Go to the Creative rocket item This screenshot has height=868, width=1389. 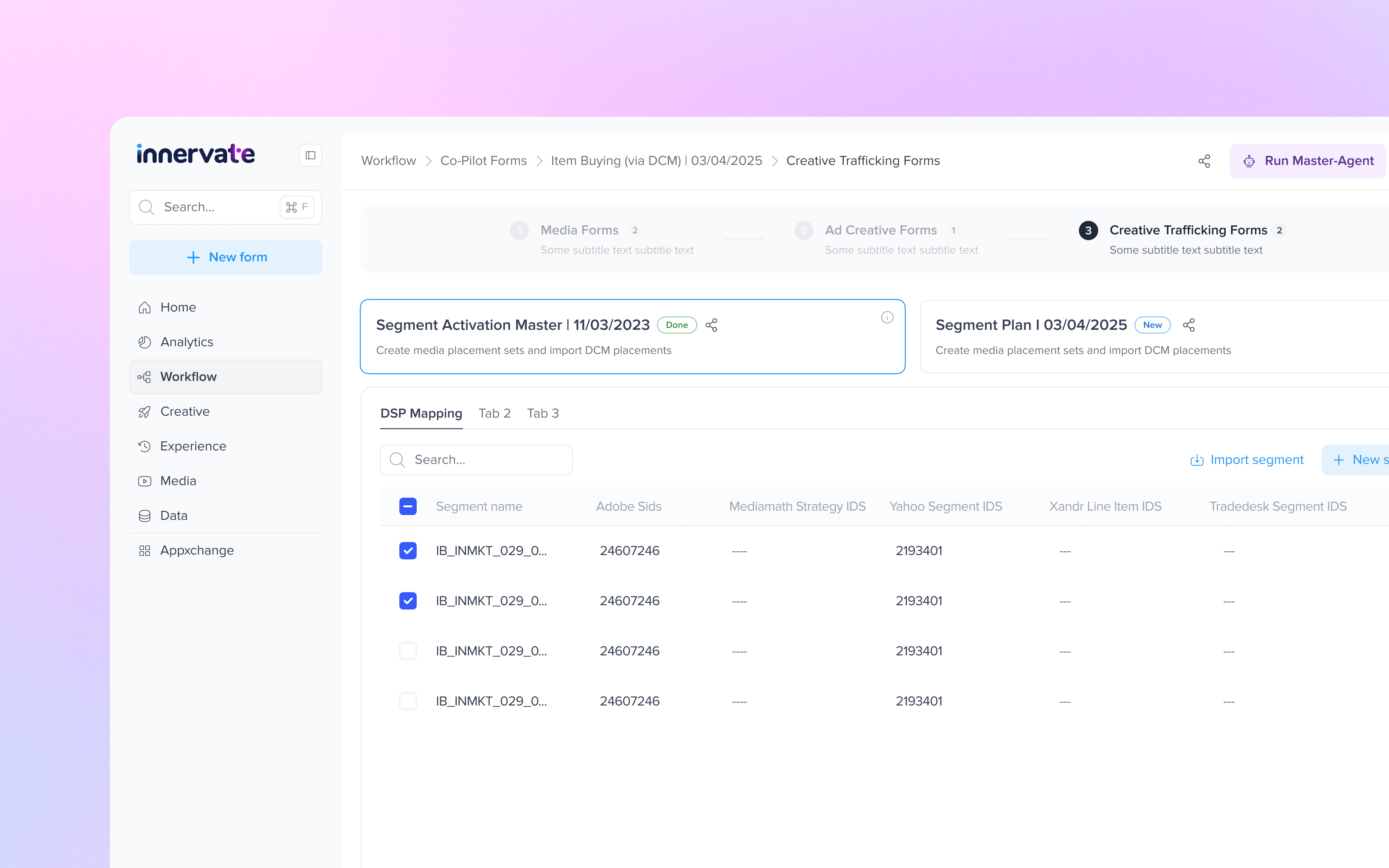185,411
